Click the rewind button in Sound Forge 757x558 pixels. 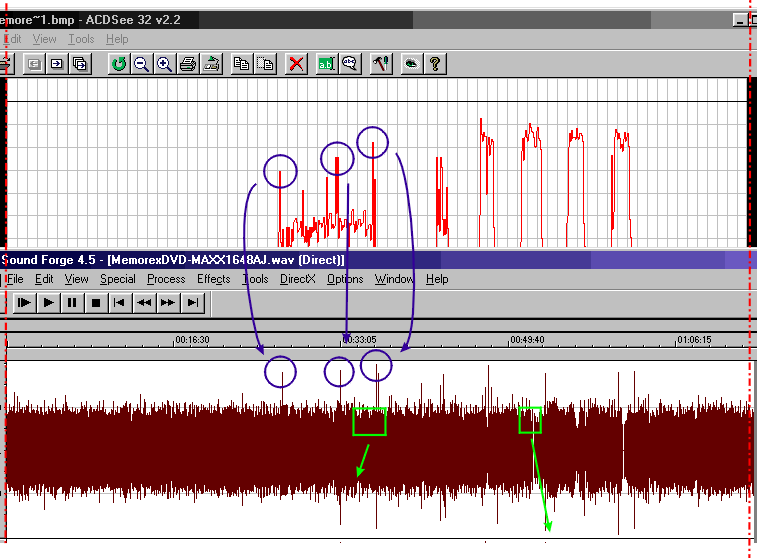click(x=144, y=303)
